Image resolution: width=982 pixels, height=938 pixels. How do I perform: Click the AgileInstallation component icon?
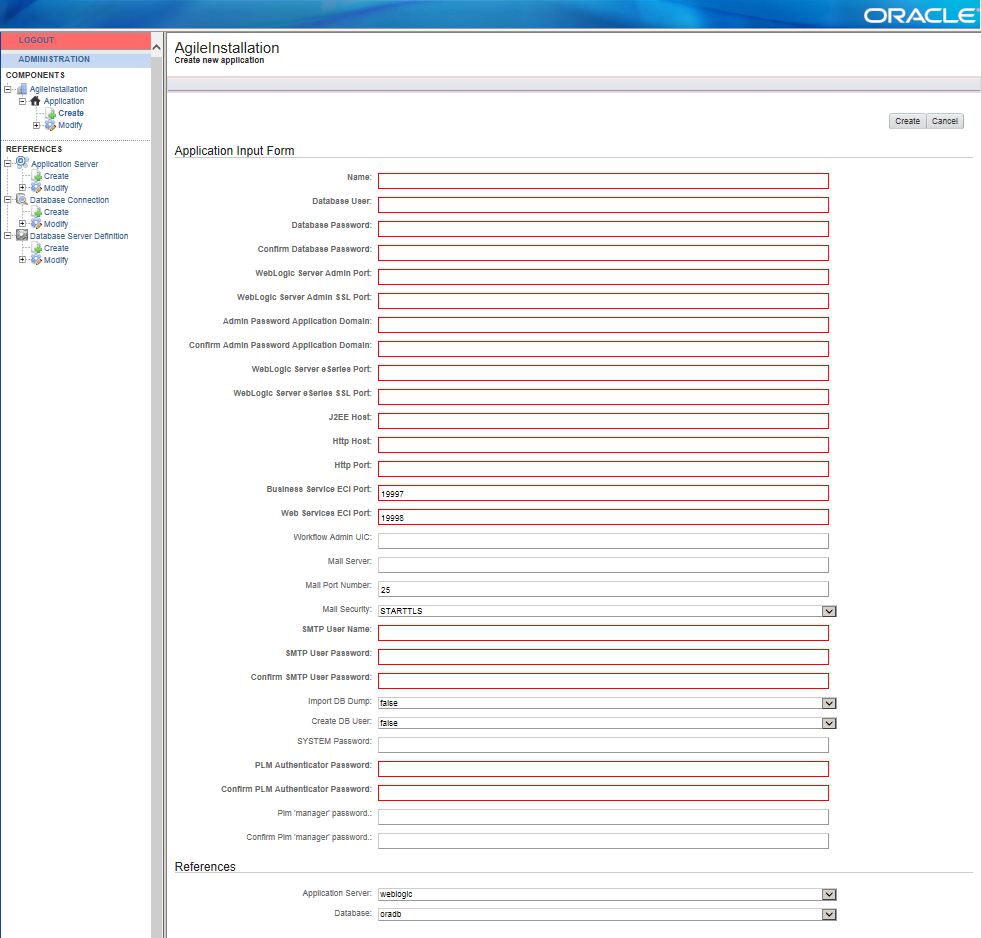[x=22, y=89]
